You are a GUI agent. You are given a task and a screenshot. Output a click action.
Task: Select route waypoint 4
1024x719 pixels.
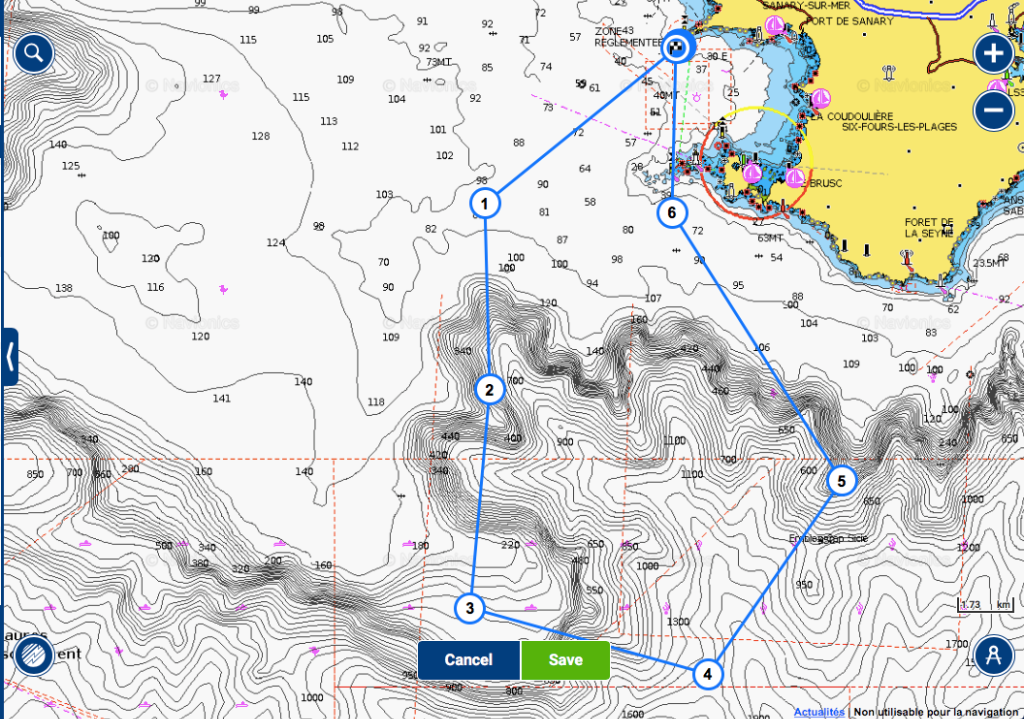pyautogui.click(x=708, y=674)
